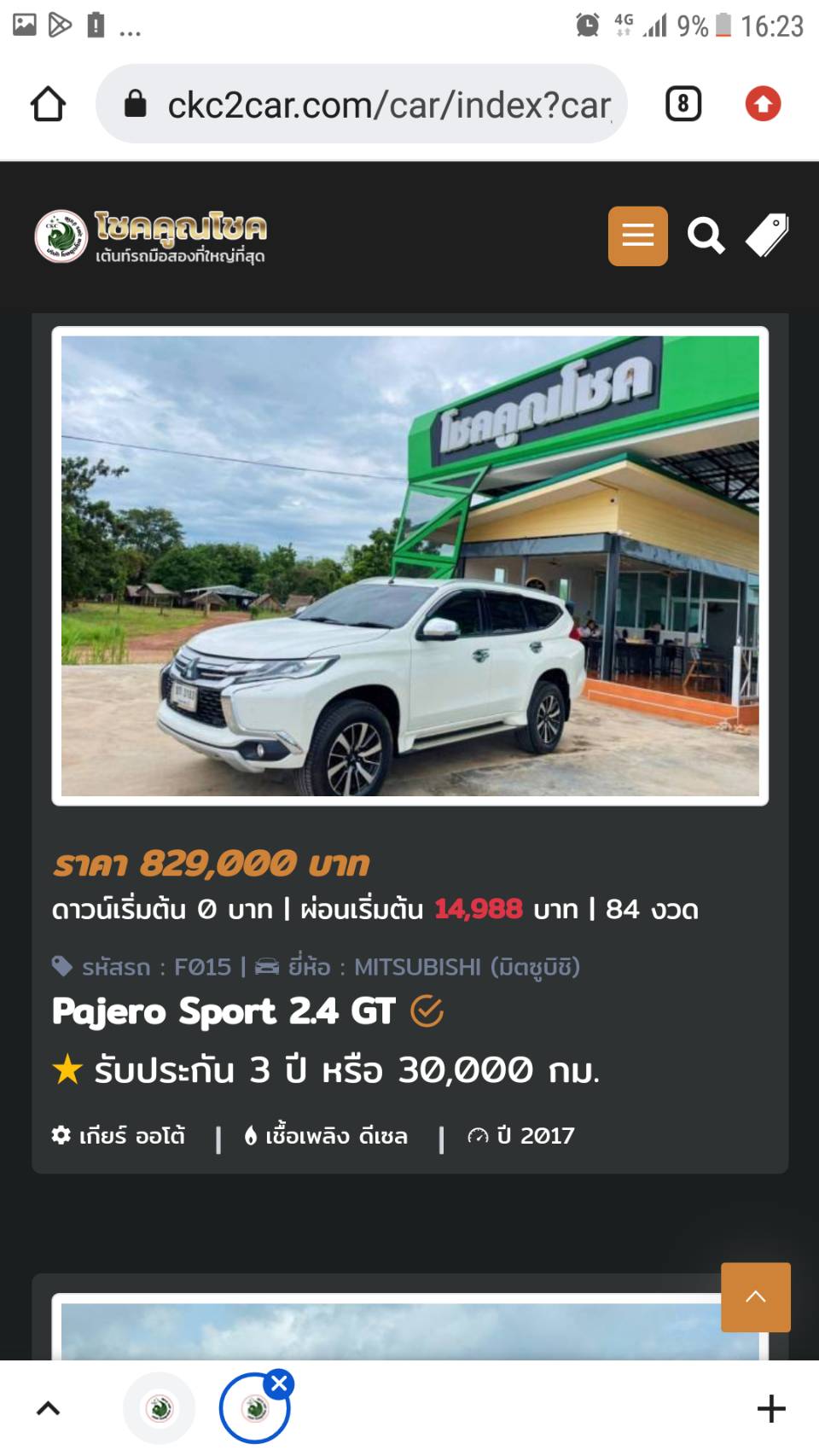Click the site logo to go home
Screen dimensions: 819x1456
pos(151,236)
